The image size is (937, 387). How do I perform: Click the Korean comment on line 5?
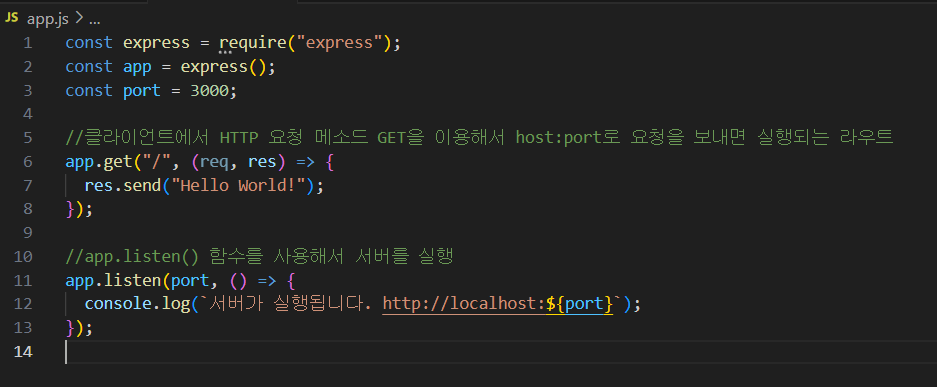click(x=479, y=138)
